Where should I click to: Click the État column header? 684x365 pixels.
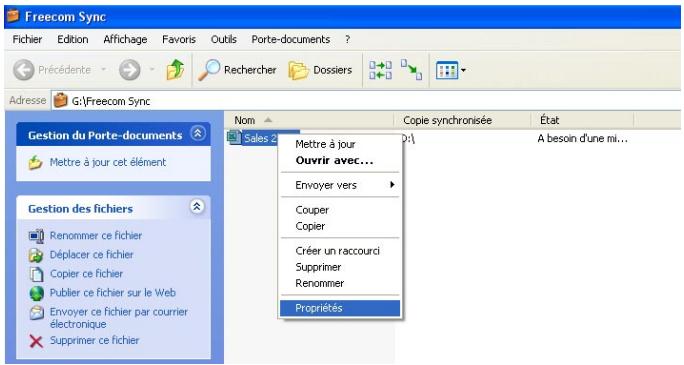pyautogui.click(x=582, y=120)
